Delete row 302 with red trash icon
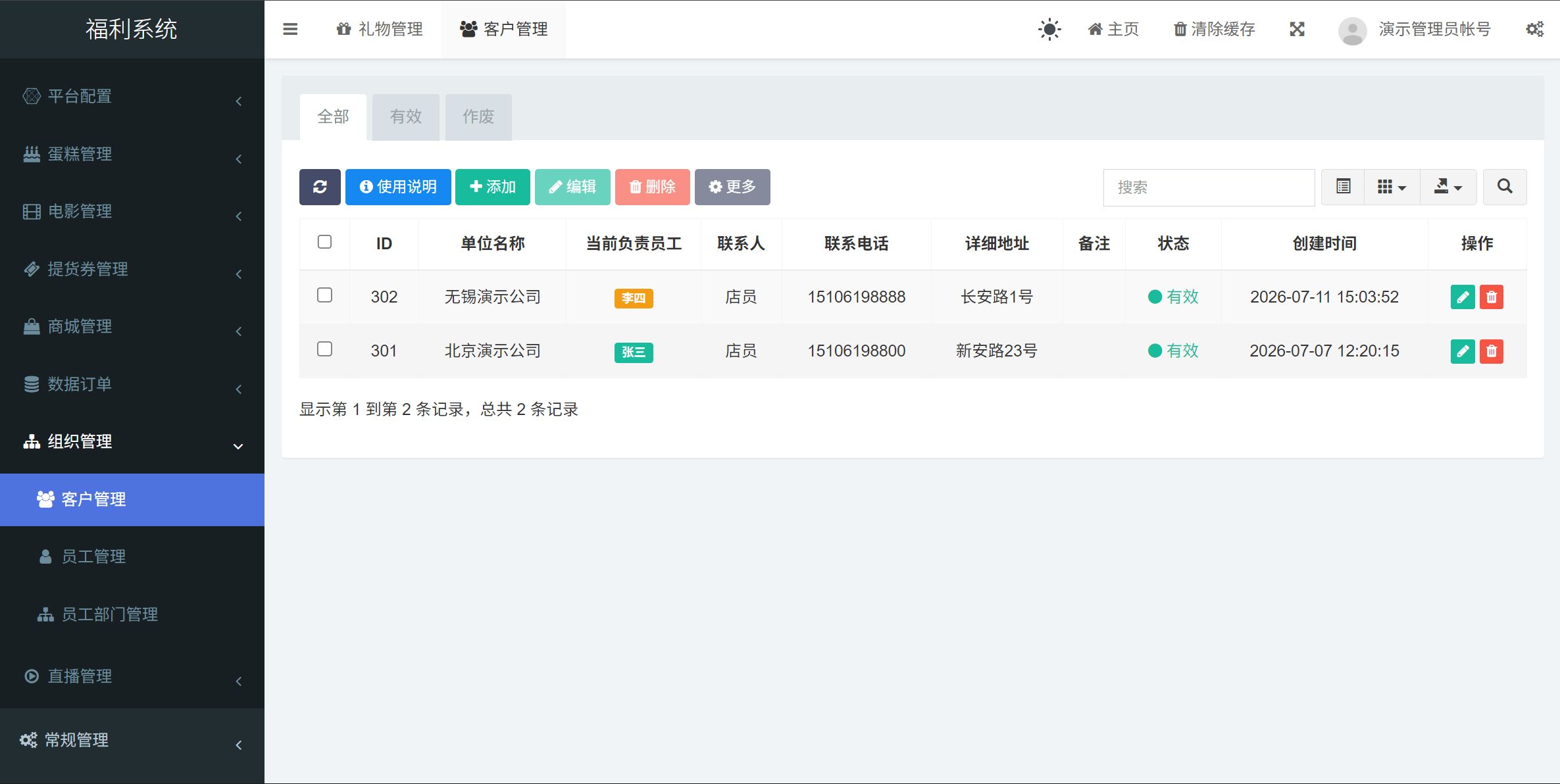Viewport: 1560px width, 784px height. (1492, 297)
